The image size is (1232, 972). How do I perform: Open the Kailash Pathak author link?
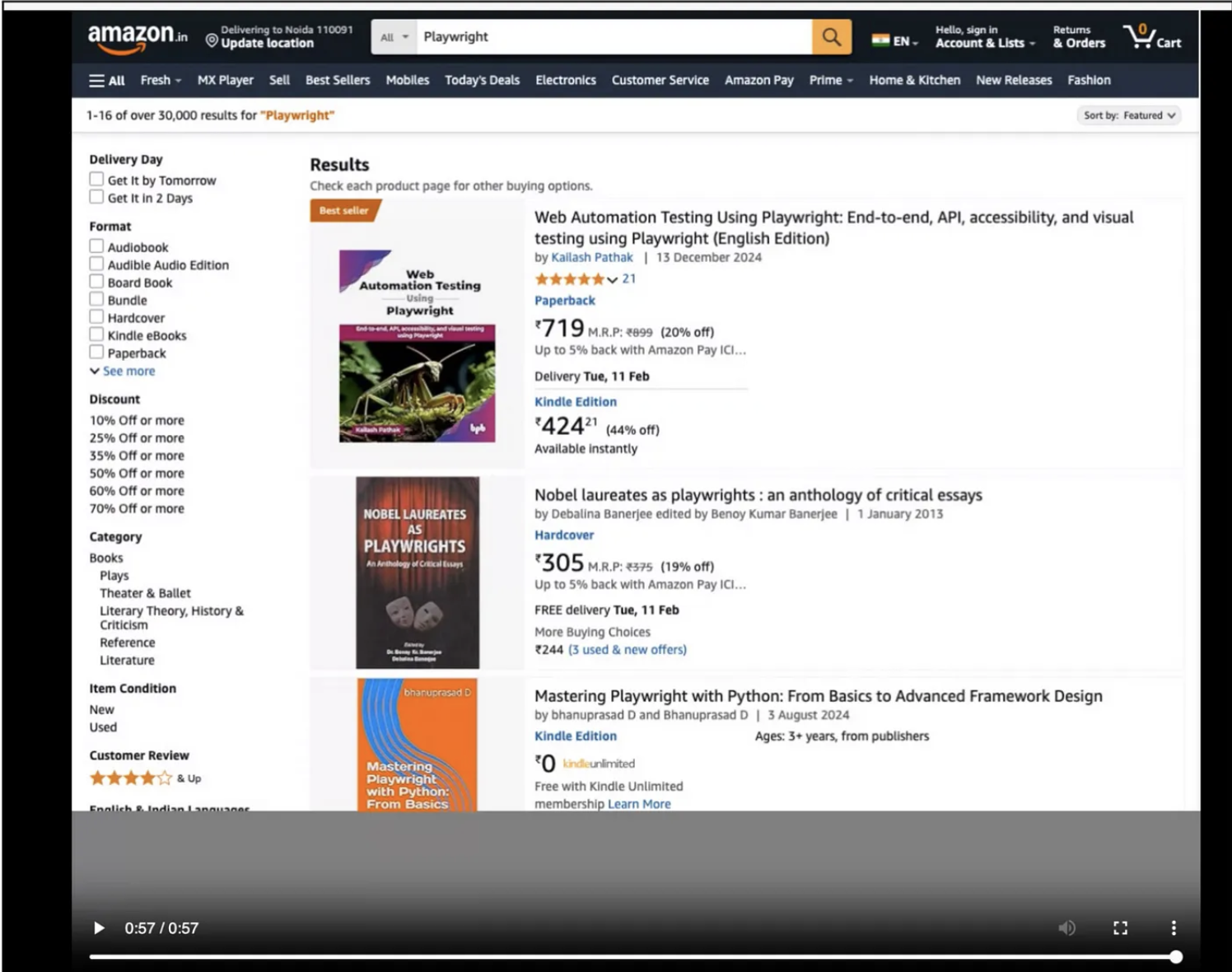[592, 257]
